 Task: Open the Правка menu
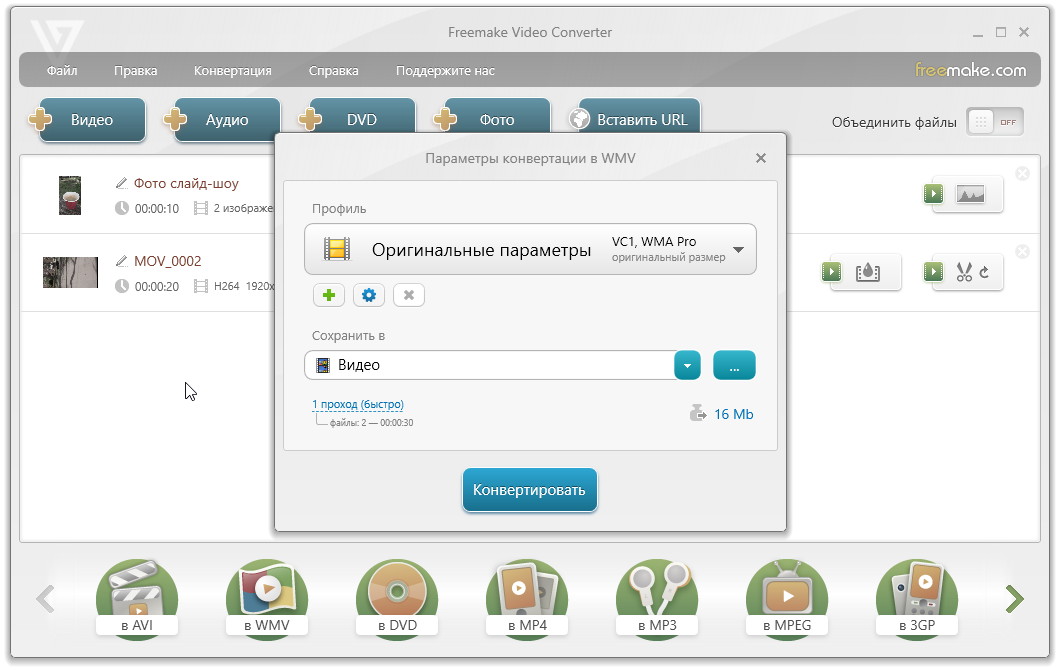(x=135, y=70)
